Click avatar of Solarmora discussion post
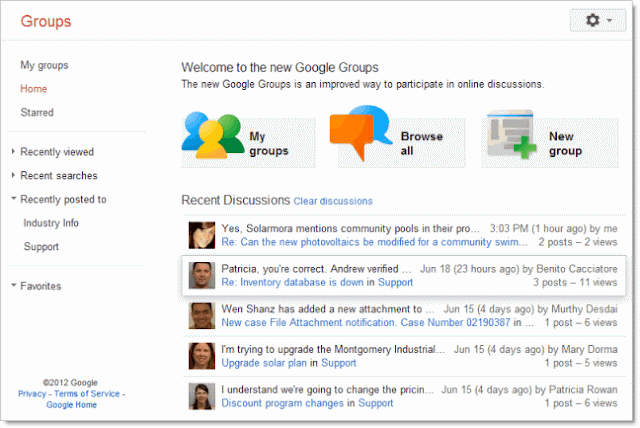 pos(202,235)
